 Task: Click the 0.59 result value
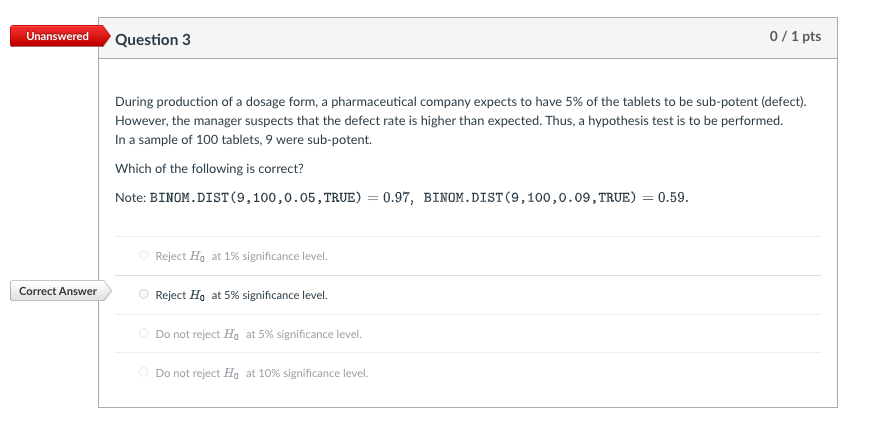coord(672,197)
